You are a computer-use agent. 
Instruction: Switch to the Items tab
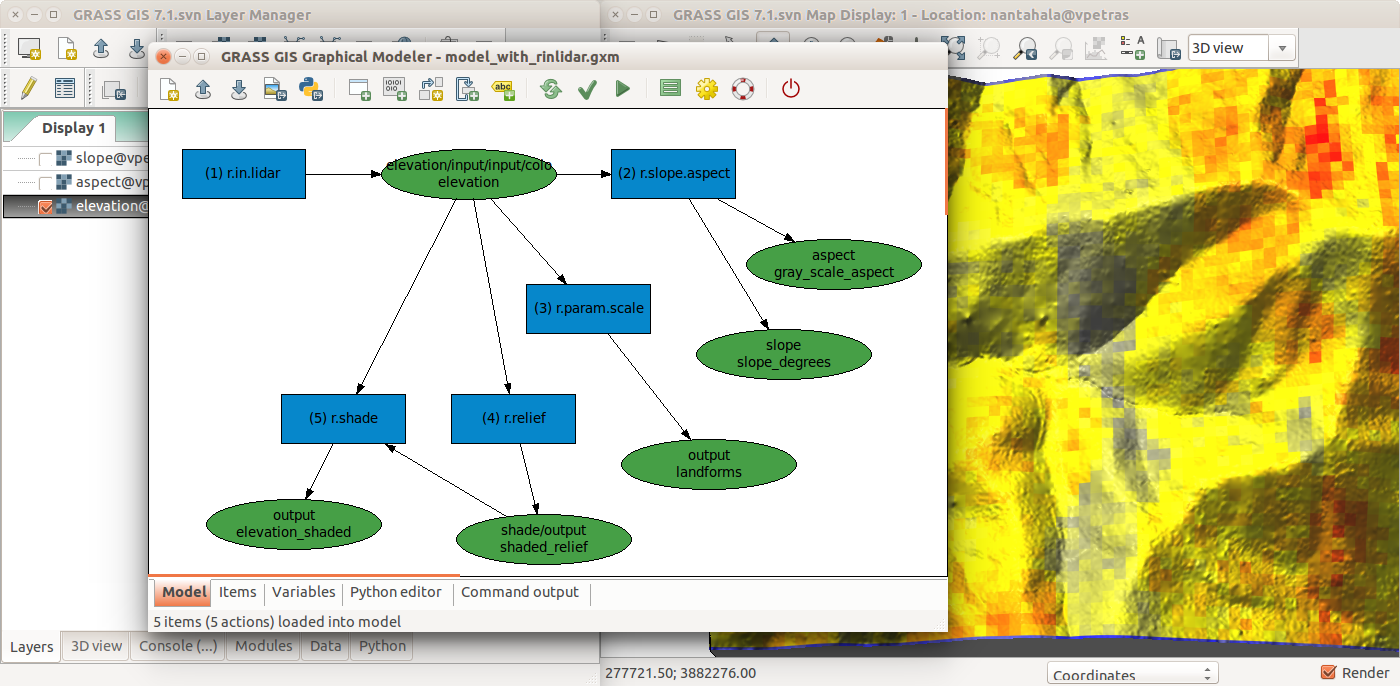coord(238,592)
